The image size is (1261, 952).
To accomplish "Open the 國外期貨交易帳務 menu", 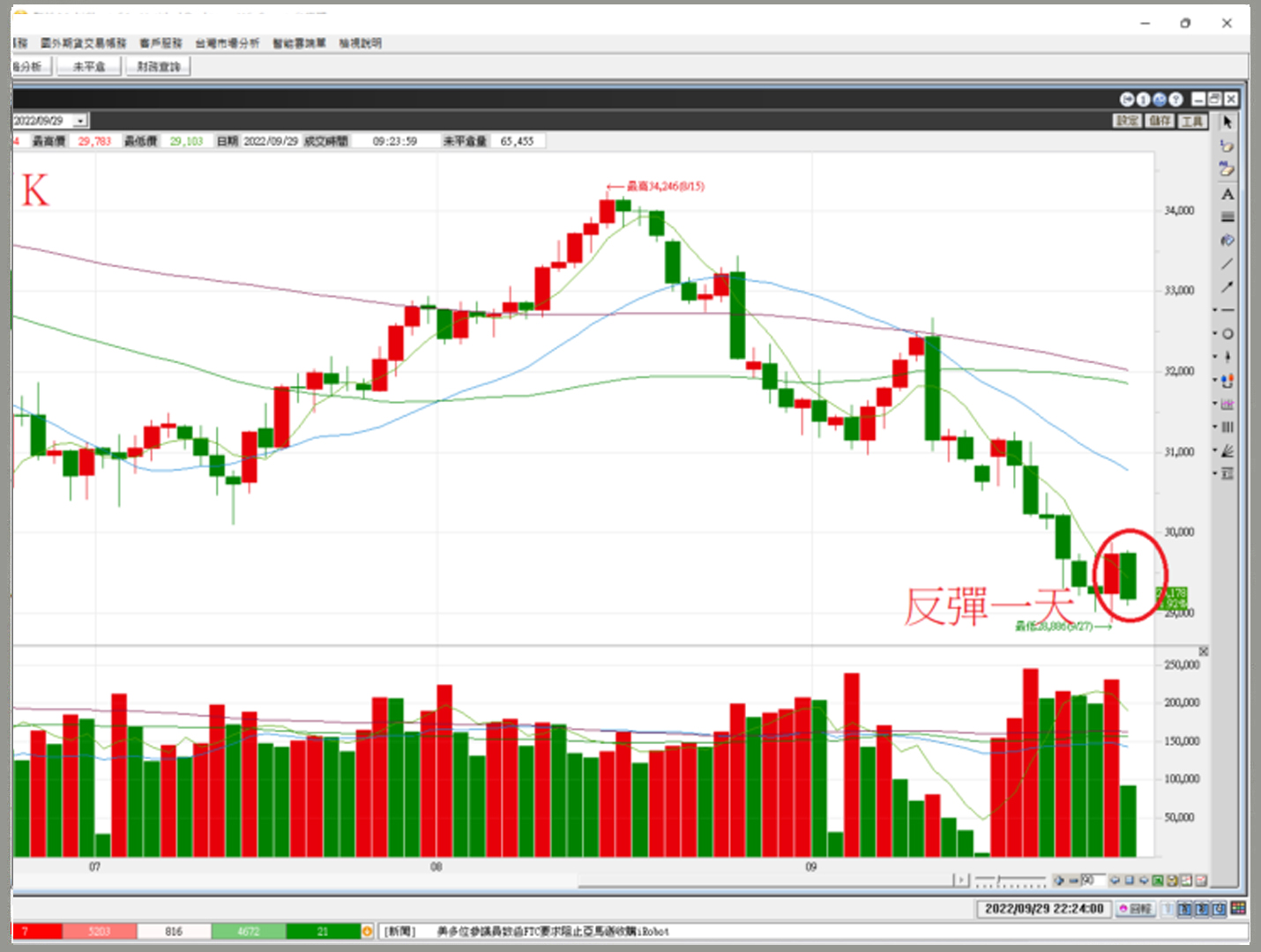I will [84, 42].
